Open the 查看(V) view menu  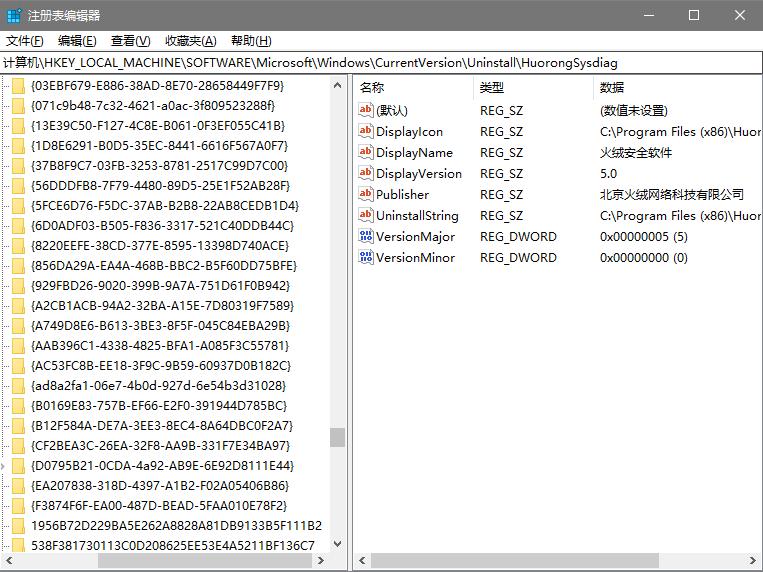130,41
